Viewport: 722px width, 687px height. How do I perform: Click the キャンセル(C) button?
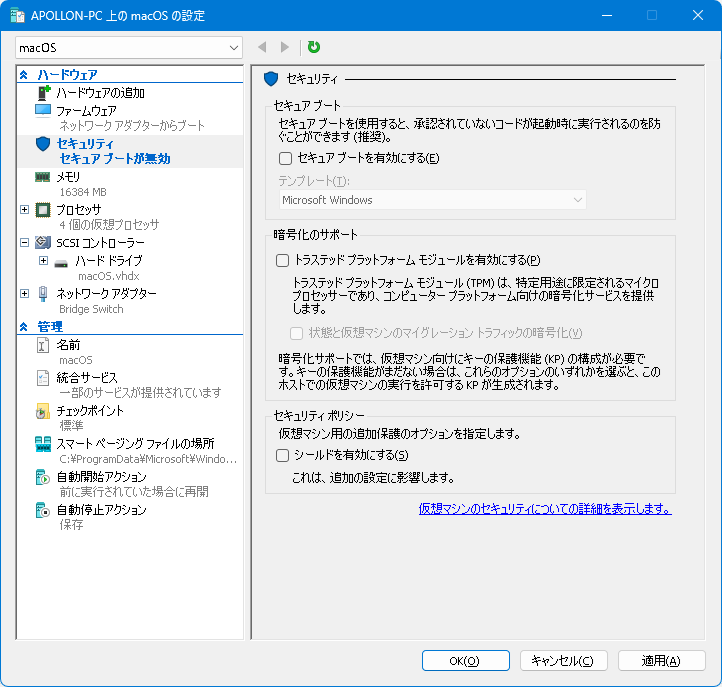564,661
